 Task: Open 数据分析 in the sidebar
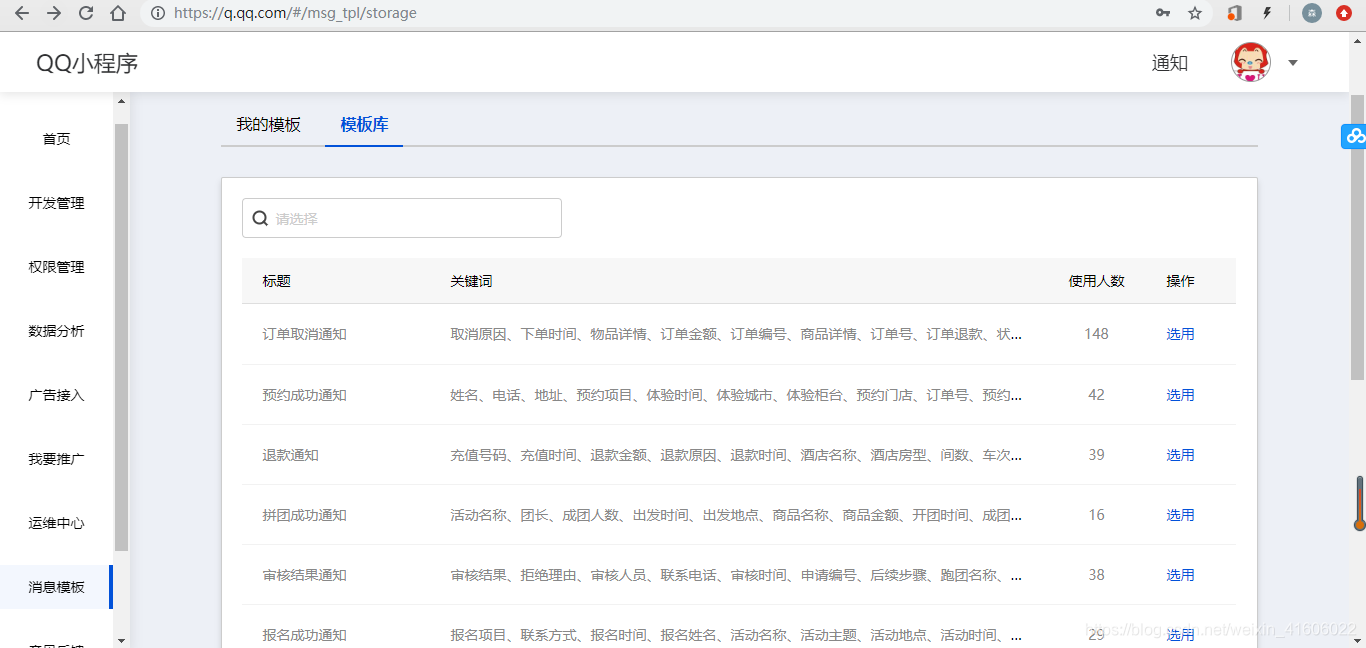(57, 331)
